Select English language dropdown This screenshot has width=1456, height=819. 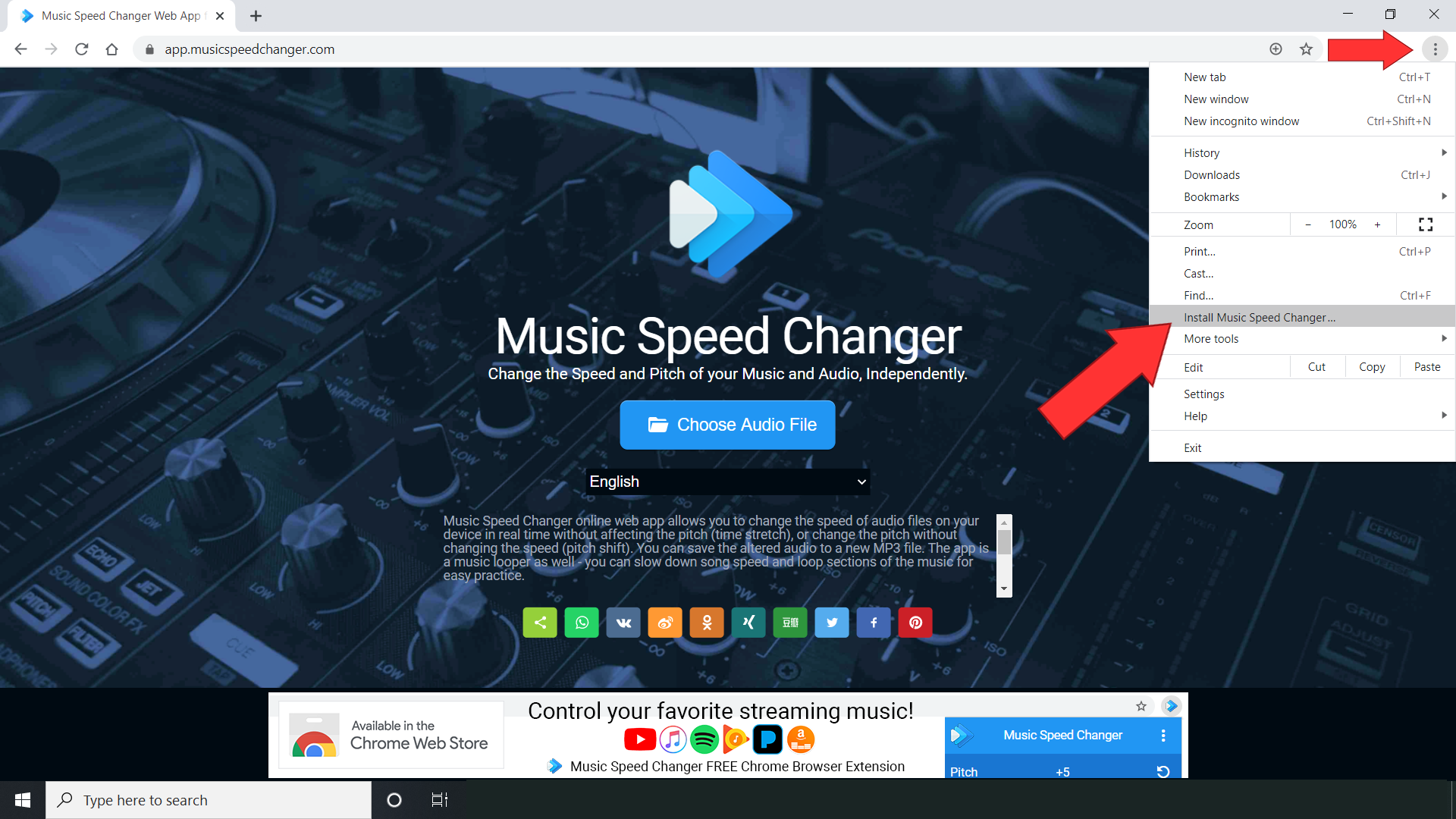[727, 481]
